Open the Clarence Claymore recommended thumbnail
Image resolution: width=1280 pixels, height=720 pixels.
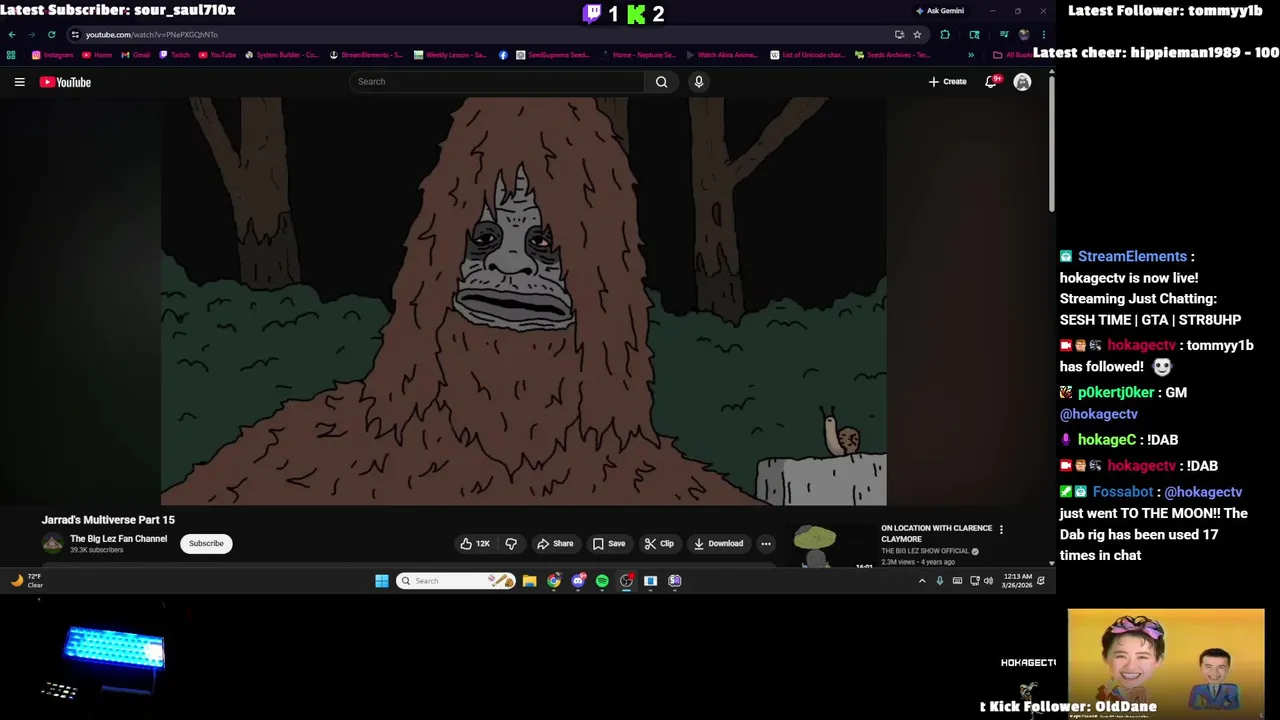pyautogui.click(x=830, y=546)
